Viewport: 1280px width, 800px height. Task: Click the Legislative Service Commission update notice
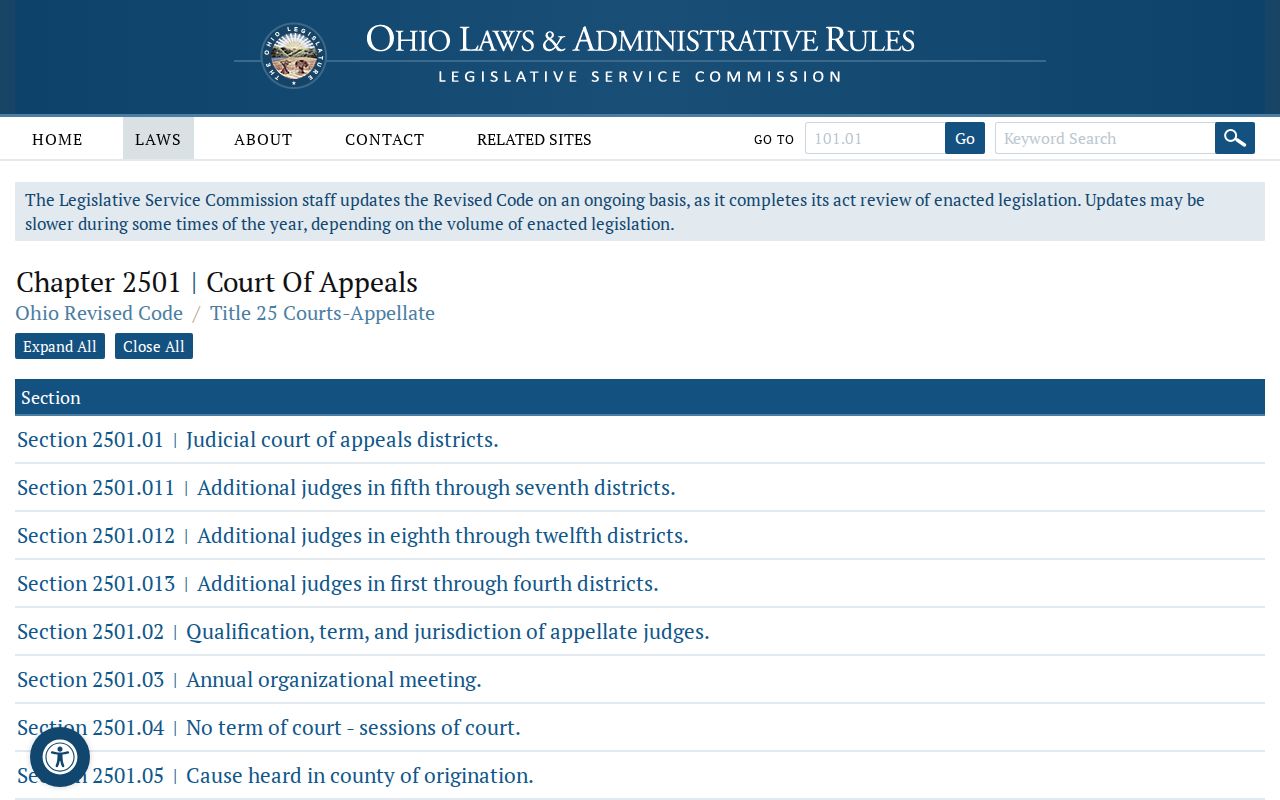click(x=640, y=212)
